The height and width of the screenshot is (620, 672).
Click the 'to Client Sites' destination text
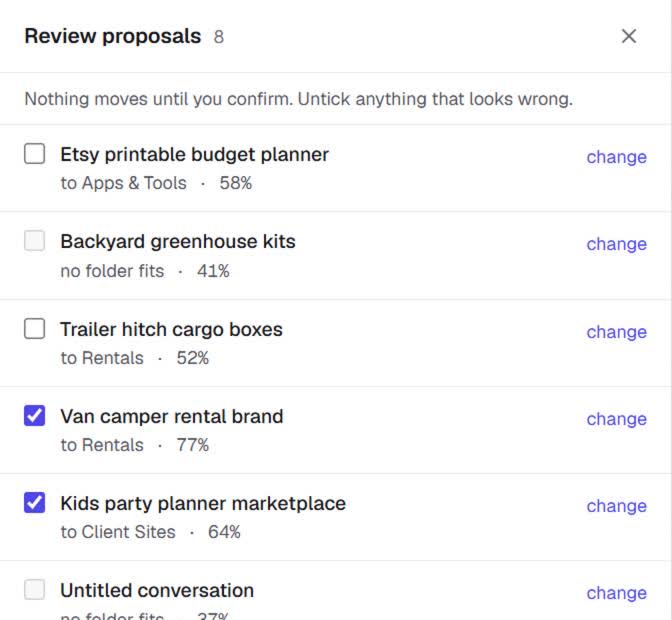click(118, 532)
